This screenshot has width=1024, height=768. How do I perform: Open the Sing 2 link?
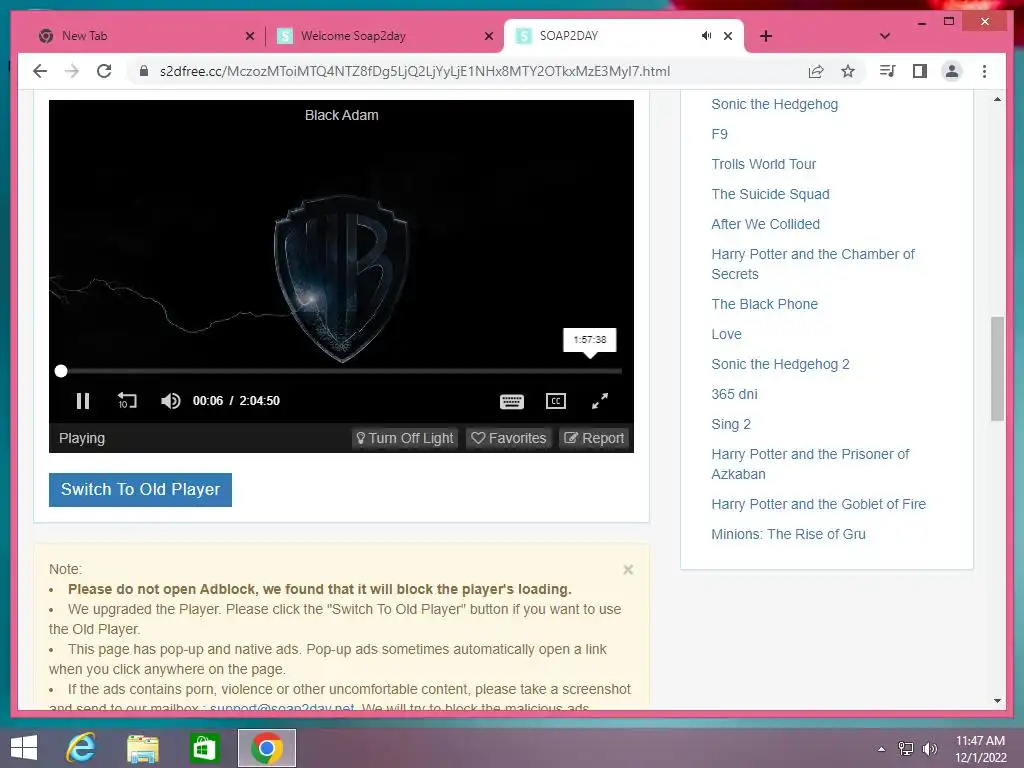731,424
